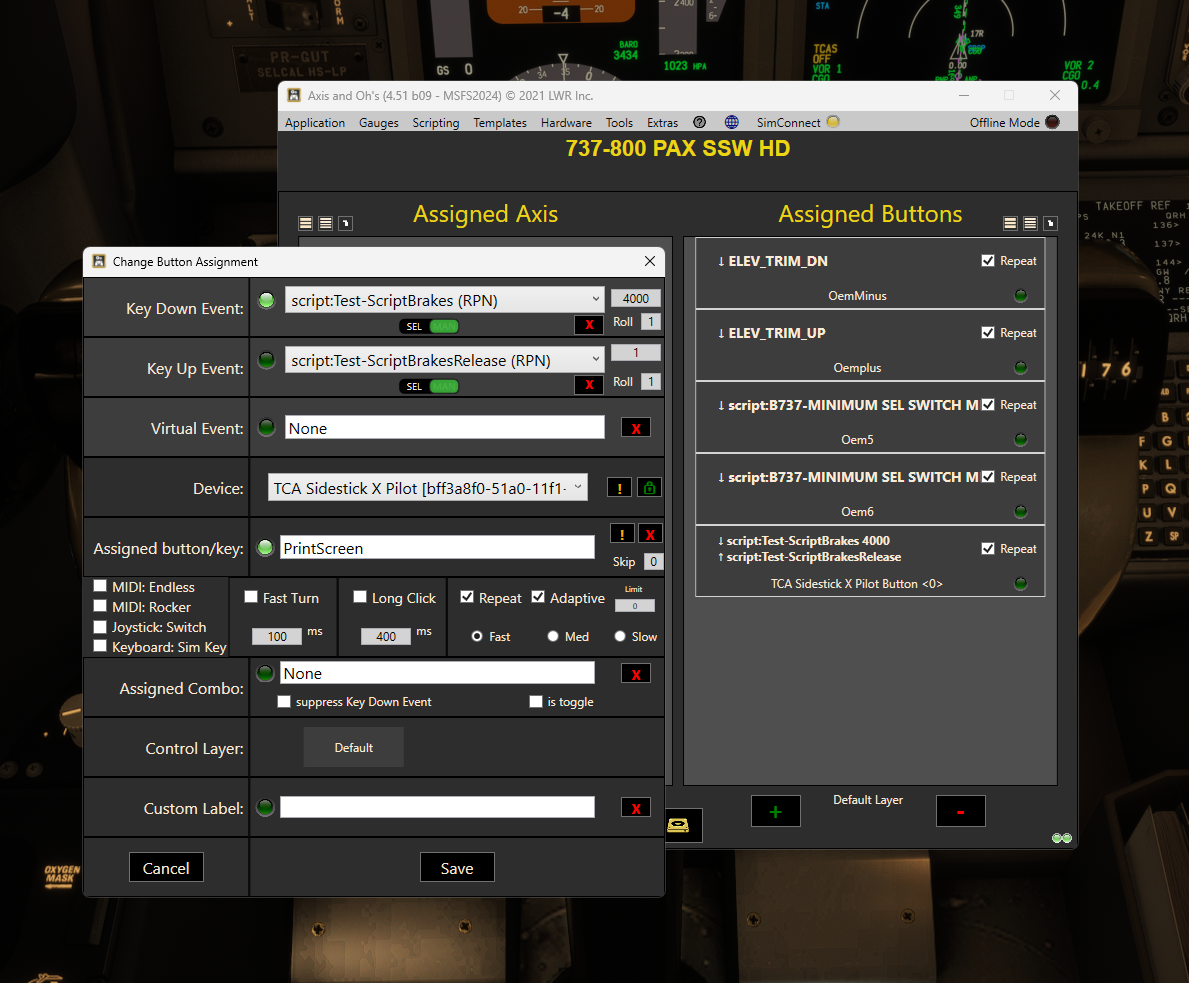
Task: Enable the Long Click checkbox
Action: click(360, 597)
